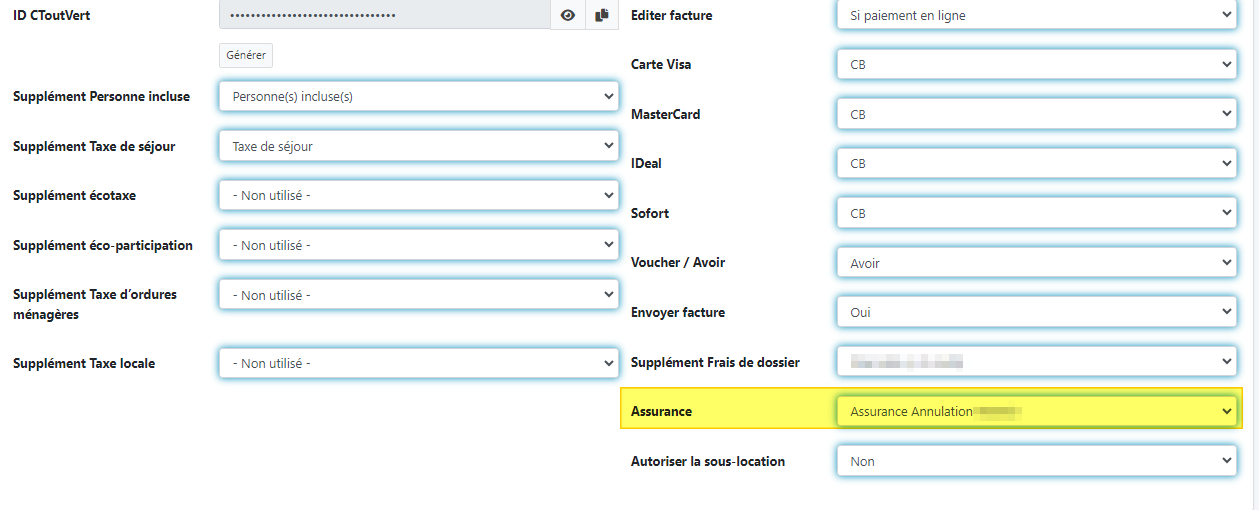The width and height of the screenshot is (1259, 510).
Task: Toggle the Envoyer facture Oui selector
Action: (1036, 312)
